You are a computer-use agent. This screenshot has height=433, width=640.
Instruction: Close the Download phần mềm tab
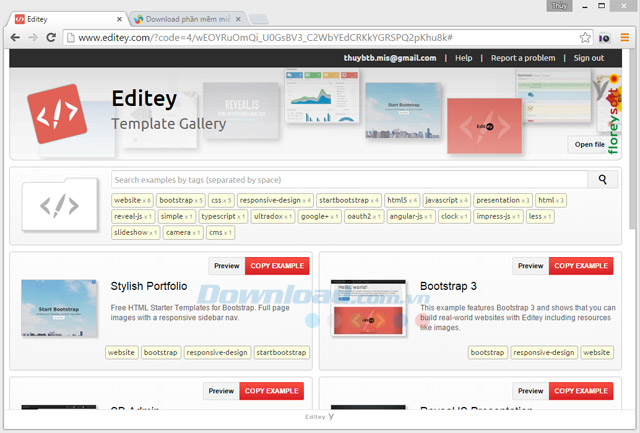tap(238, 19)
